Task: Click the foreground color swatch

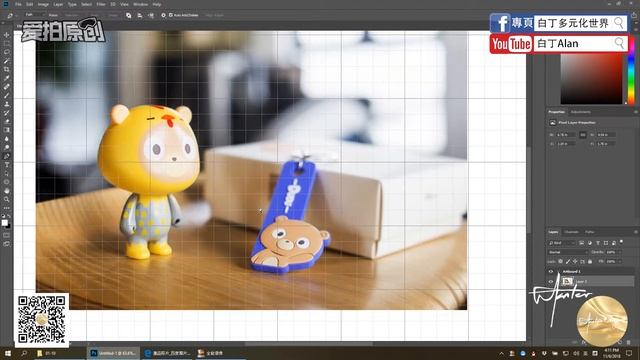Action: click(x=4, y=222)
